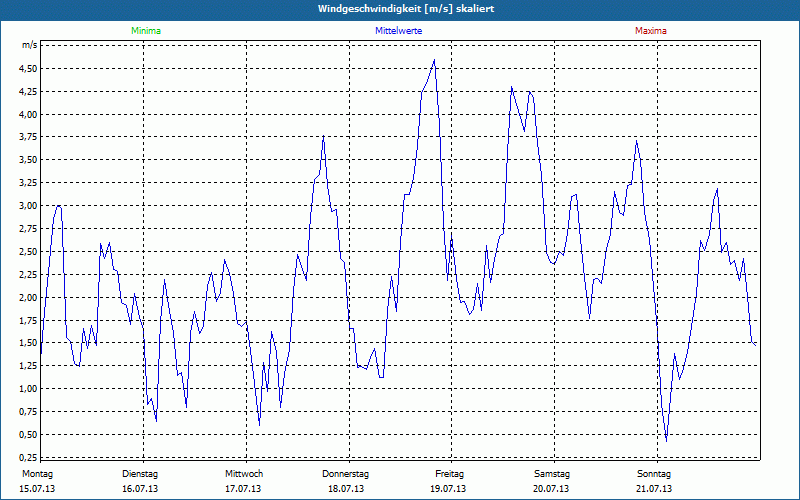Select the red Maxima legend label
Screen dimensions: 800x500
[651, 31]
